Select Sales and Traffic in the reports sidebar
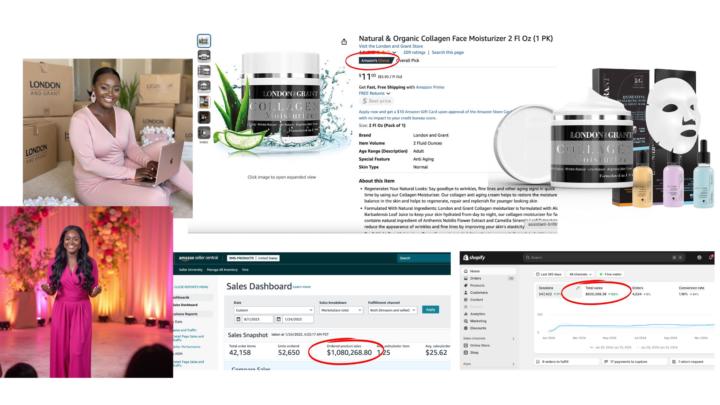This screenshot has height=405, width=720. pos(186,330)
